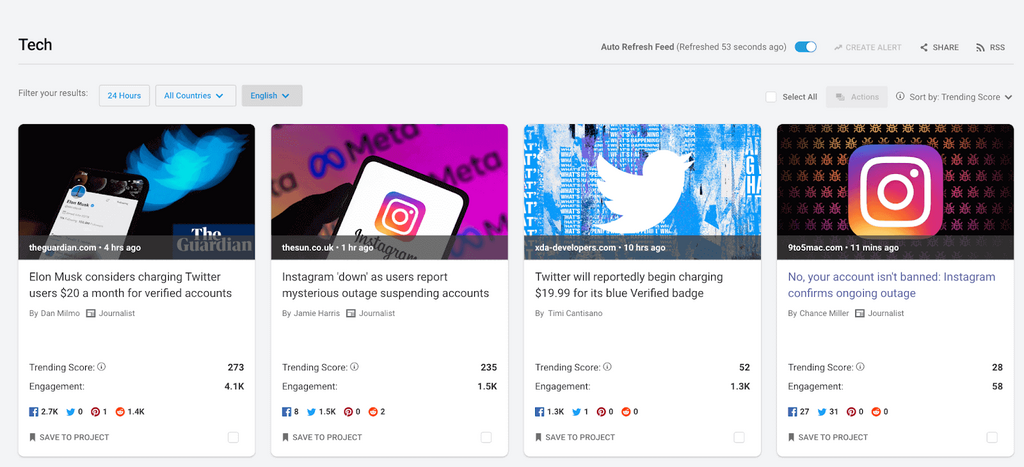Tick the checkbox on the Guardian card
Screen dimensions: 1024x467
233,437
